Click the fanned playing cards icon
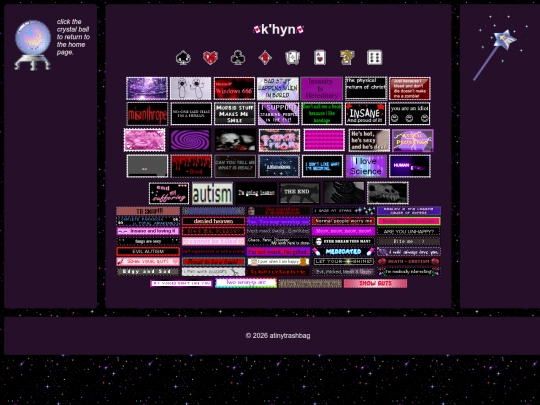 (x=292, y=58)
